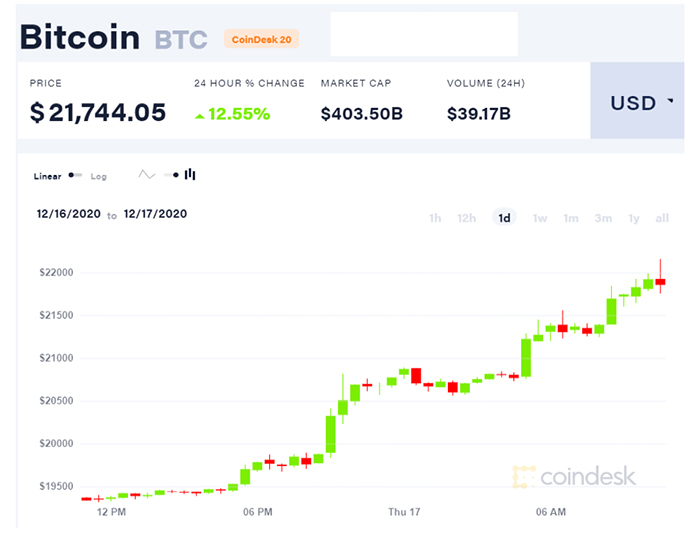The width and height of the screenshot is (700, 535).
Task: Click the CoinDesk 20 badge
Action: tap(262, 40)
